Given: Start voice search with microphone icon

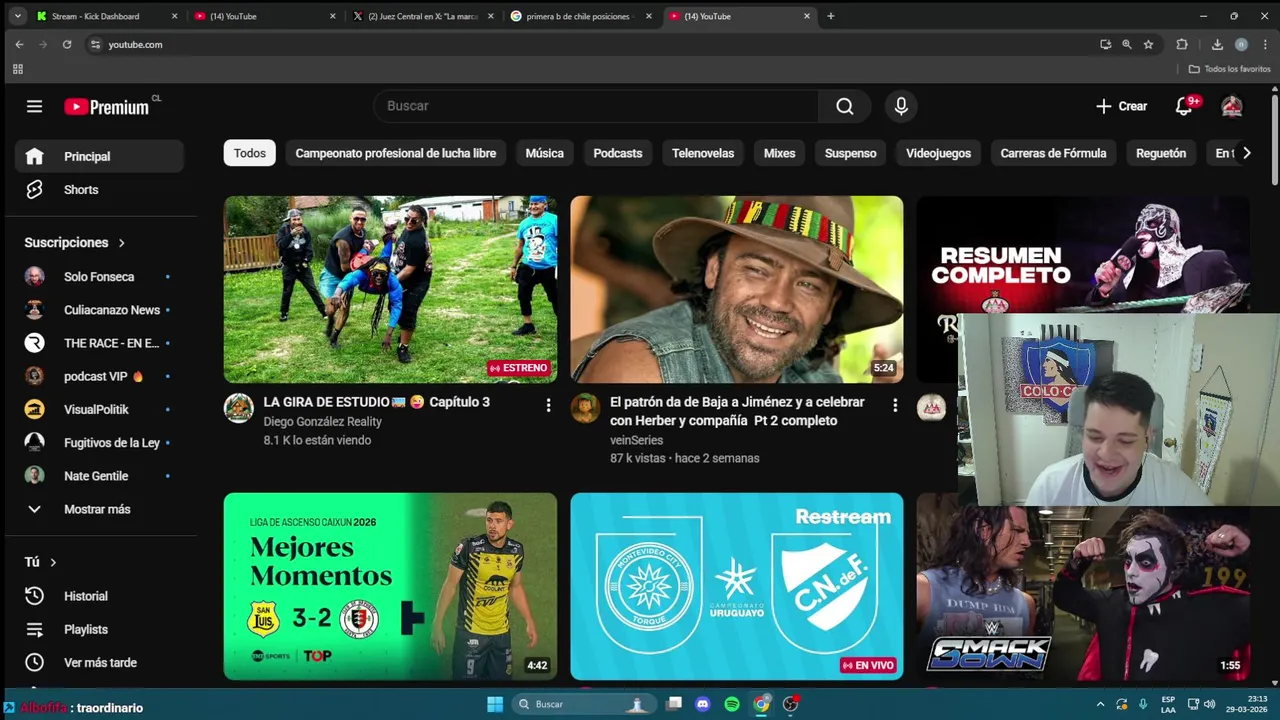Looking at the screenshot, I should click(901, 106).
